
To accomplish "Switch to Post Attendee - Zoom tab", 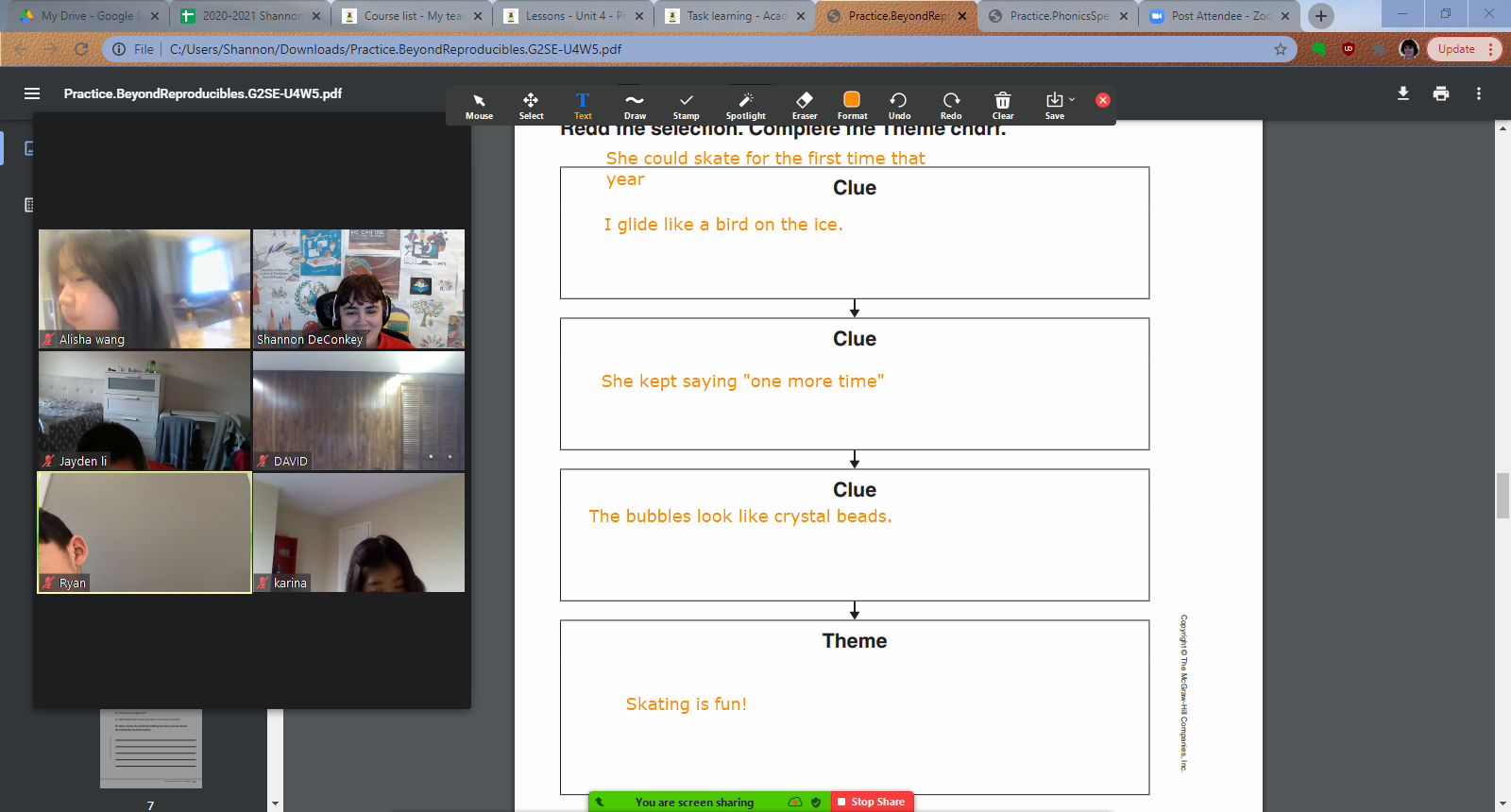I will [x=1219, y=16].
